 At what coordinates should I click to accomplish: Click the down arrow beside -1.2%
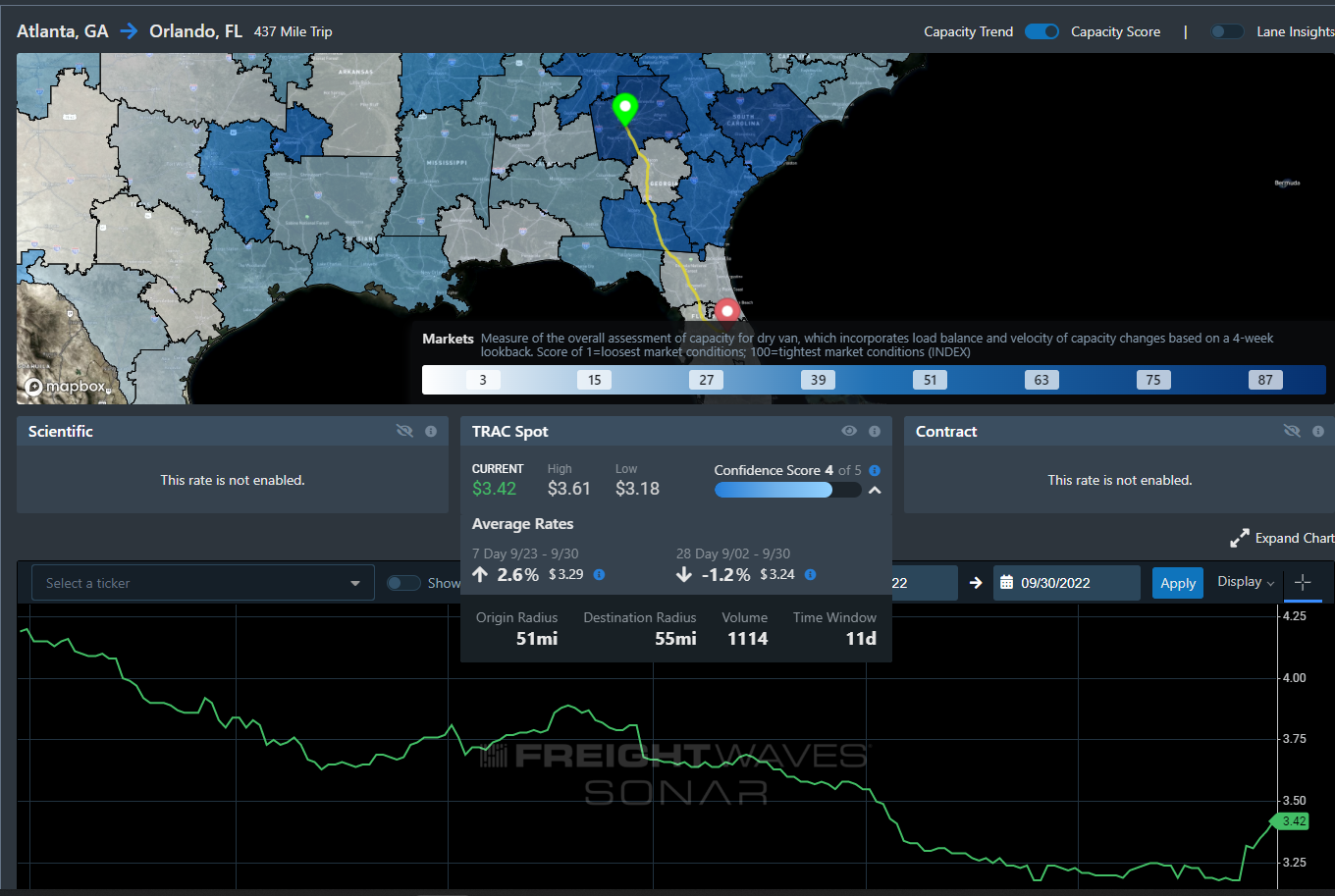pyautogui.click(x=684, y=575)
